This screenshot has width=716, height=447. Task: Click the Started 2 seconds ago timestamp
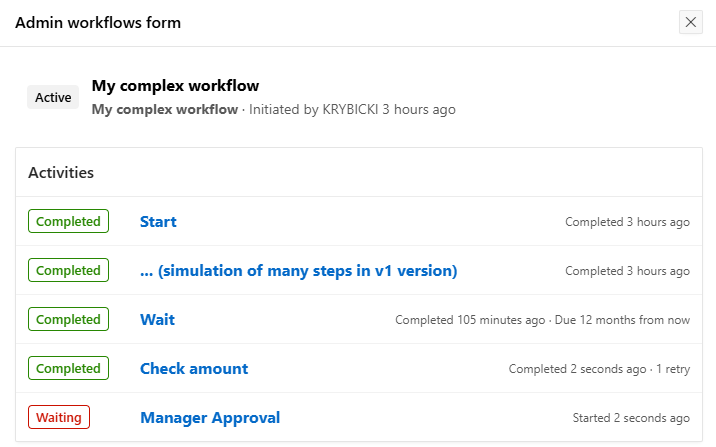tap(631, 418)
